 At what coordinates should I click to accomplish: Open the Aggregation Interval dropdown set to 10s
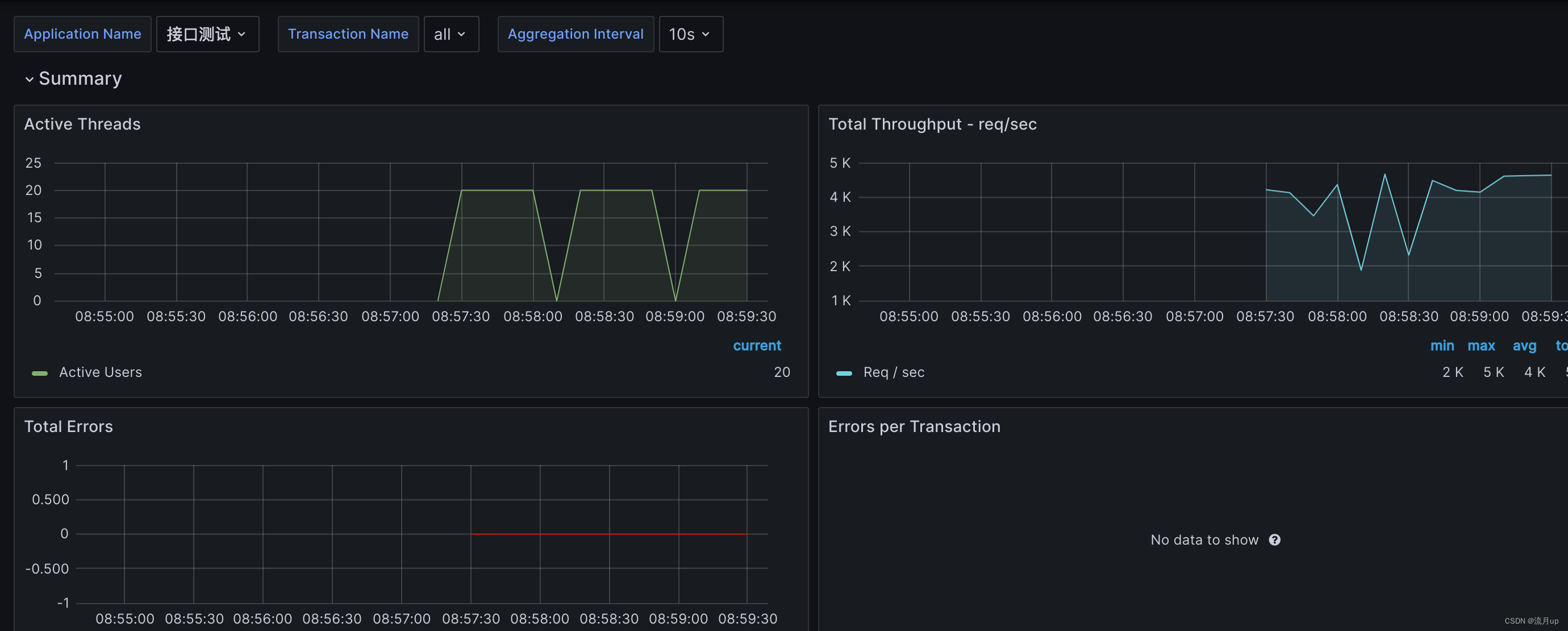pyautogui.click(x=691, y=34)
